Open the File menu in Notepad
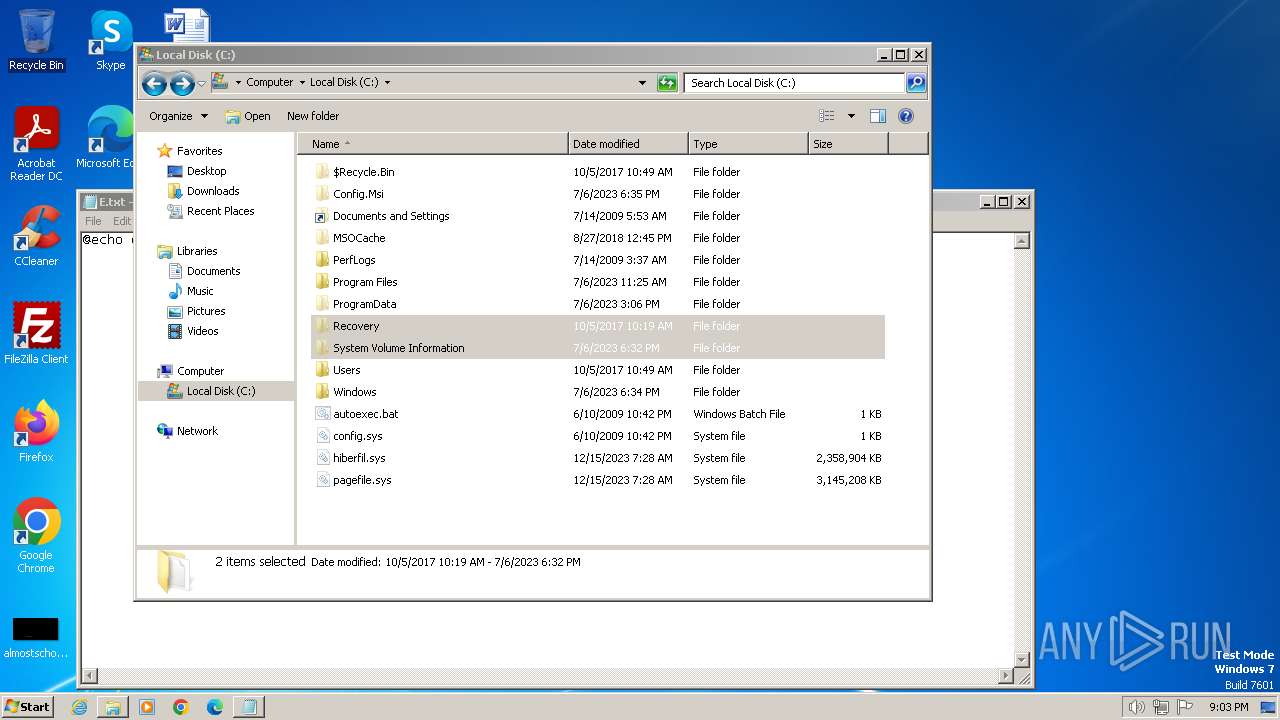Viewport: 1280px width, 720px height. [x=93, y=221]
